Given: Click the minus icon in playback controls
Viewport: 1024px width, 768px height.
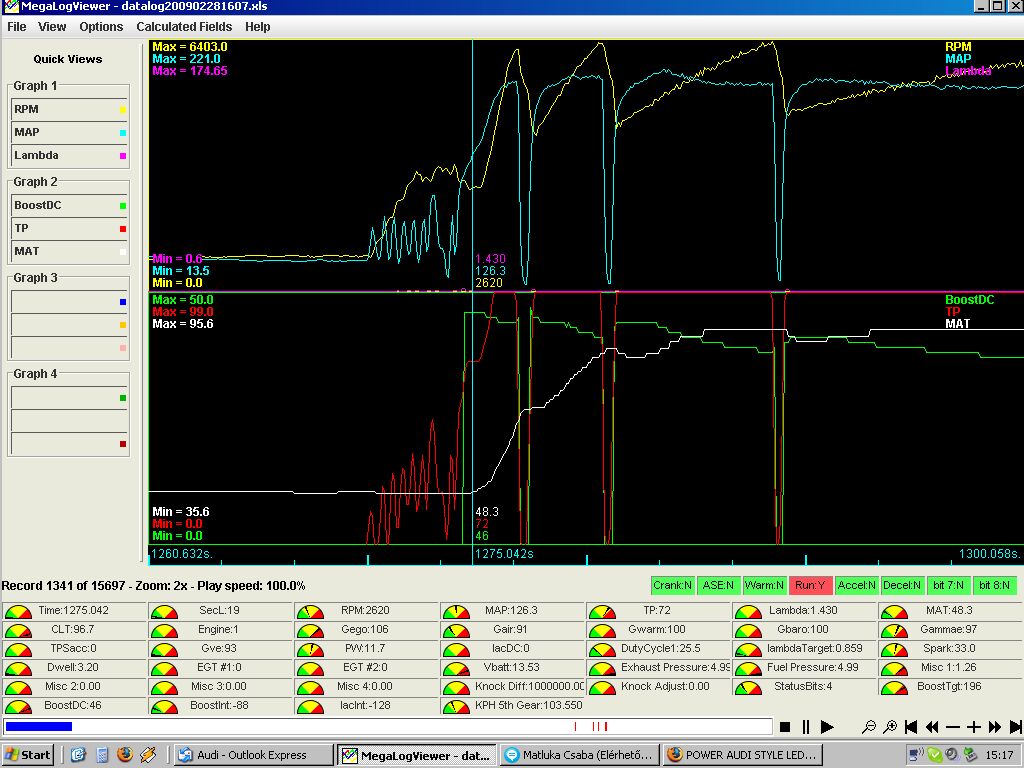Looking at the screenshot, I should coord(953,727).
